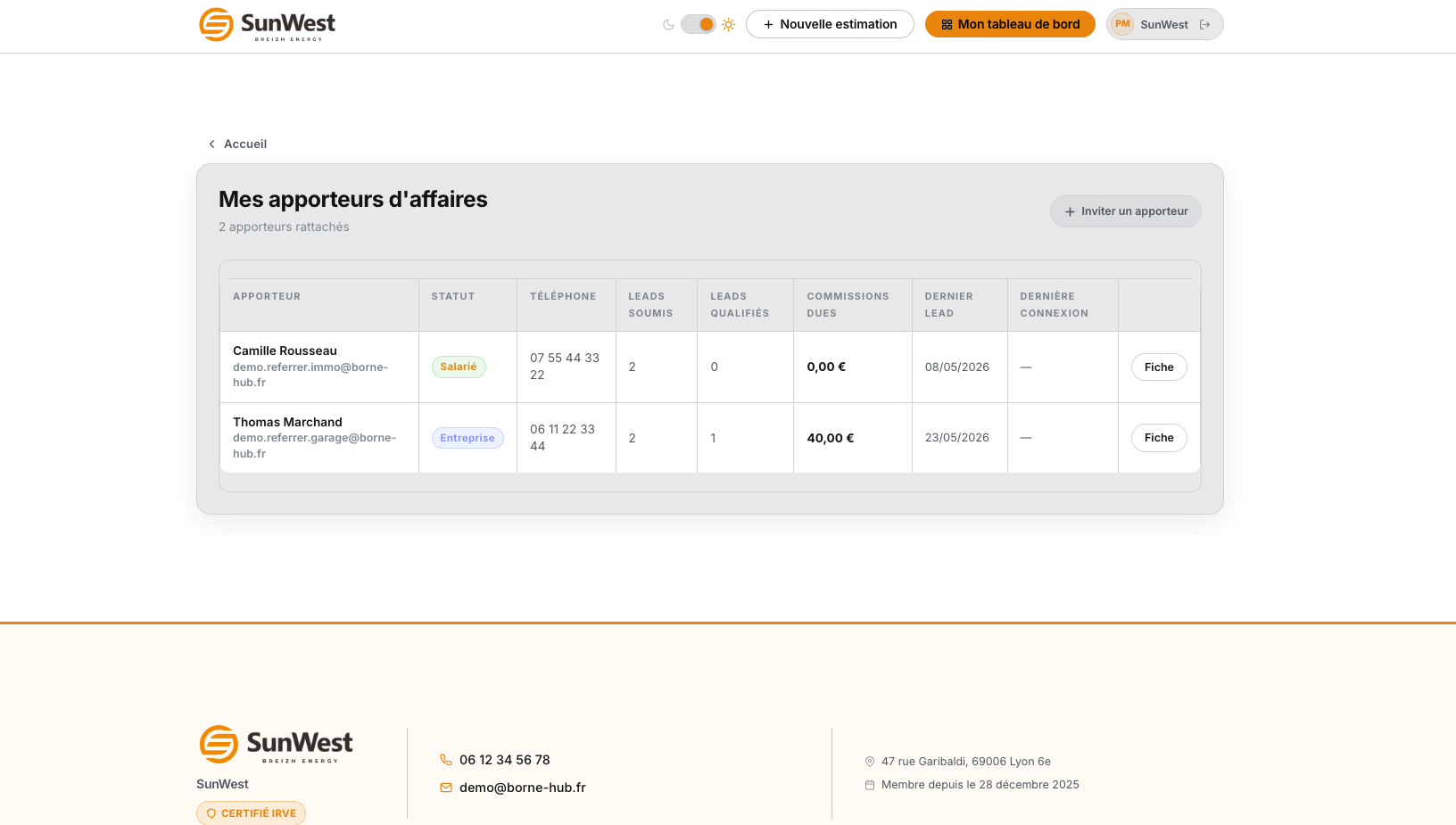Click the footer phone icon

446,760
